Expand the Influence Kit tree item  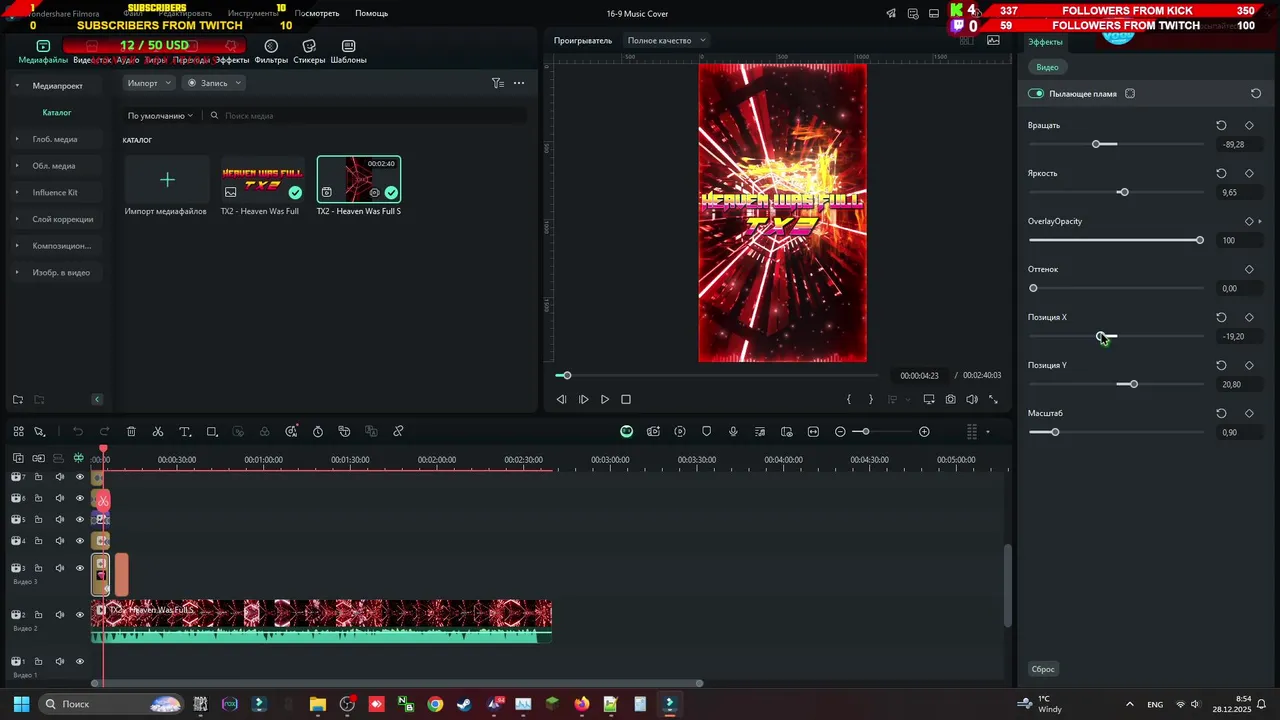[x=17, y=192]
